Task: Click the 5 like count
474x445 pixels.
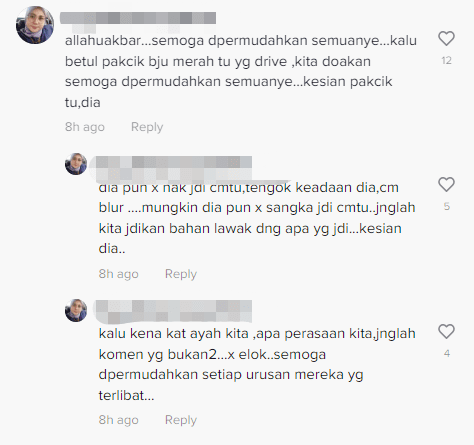Action: coord(447,207)
